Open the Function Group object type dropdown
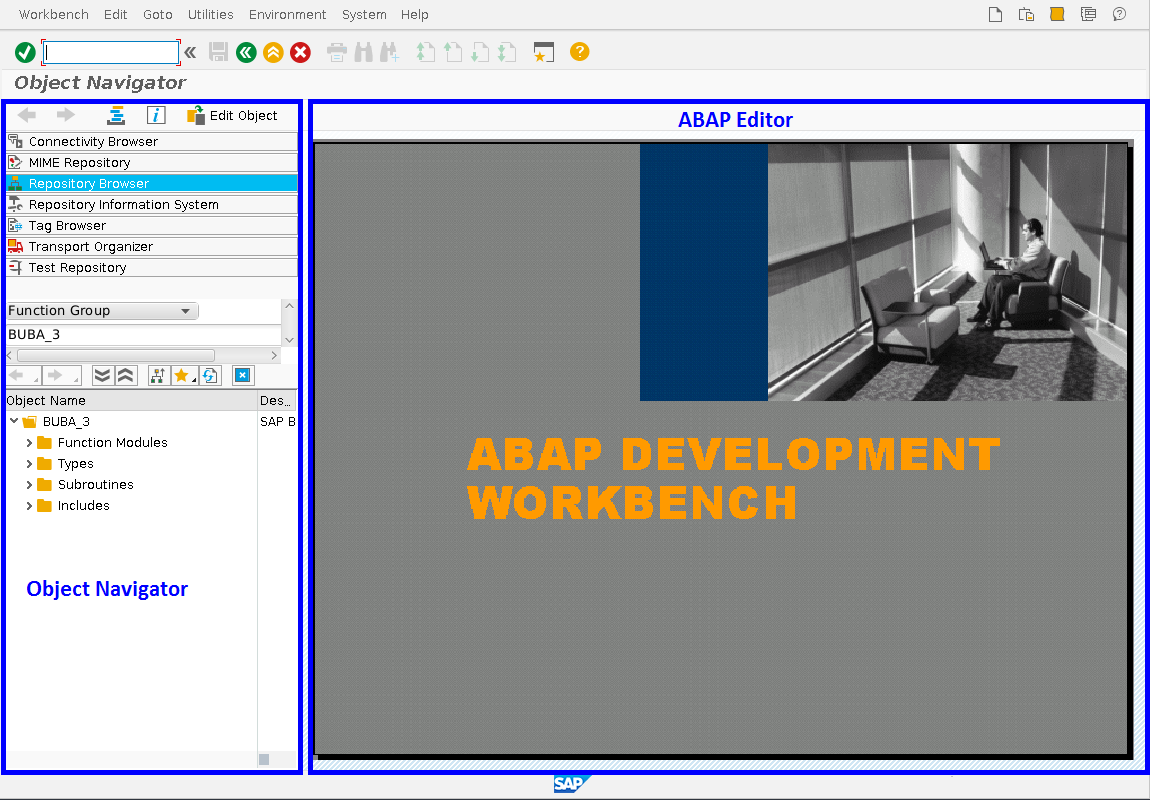This screenshot has height=800, width=1150. [x=185, y=311]
